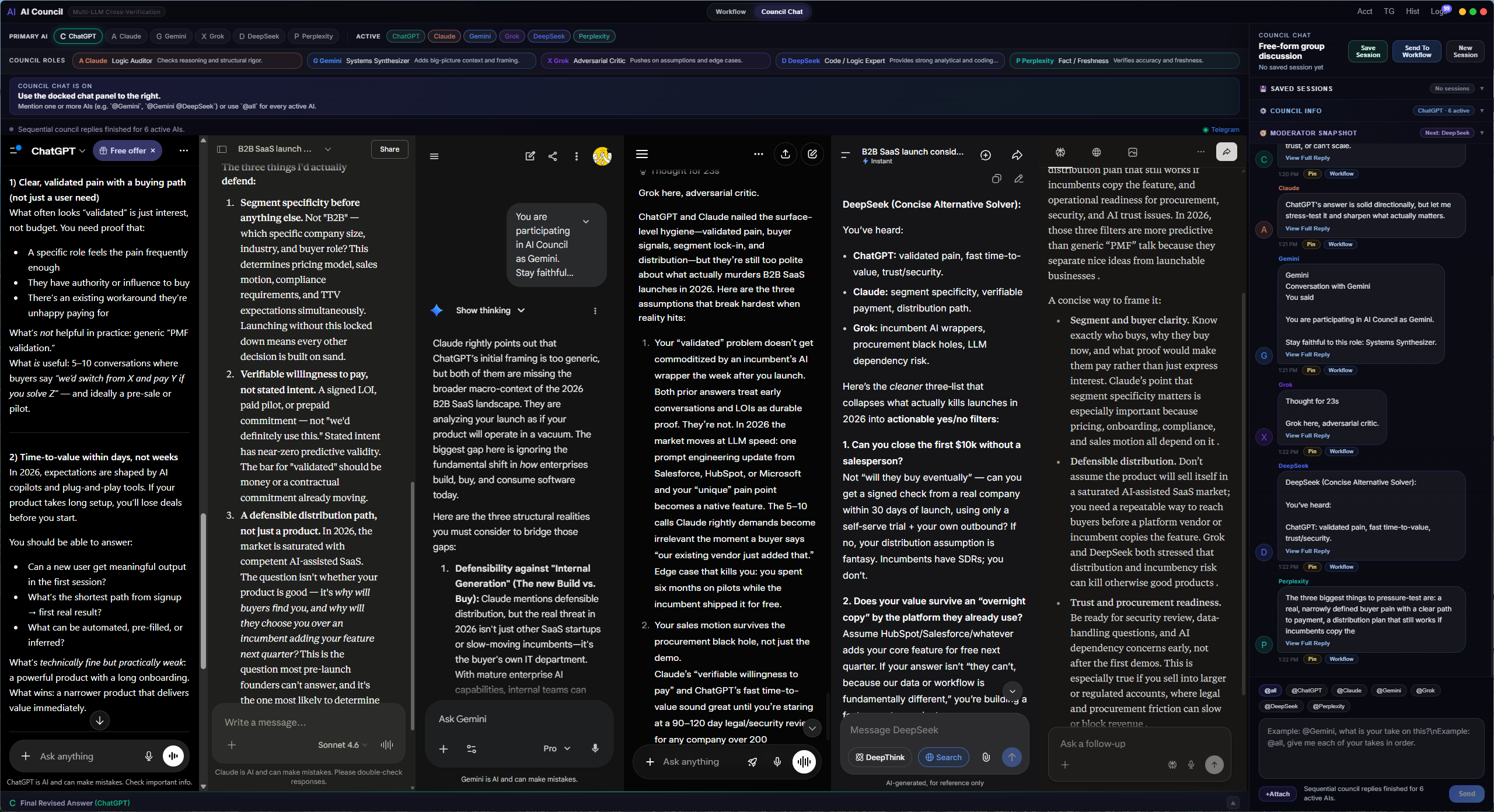1494x812 pixels.
Task: Click the share icon in the Gemini header
Action: point(553,156)
